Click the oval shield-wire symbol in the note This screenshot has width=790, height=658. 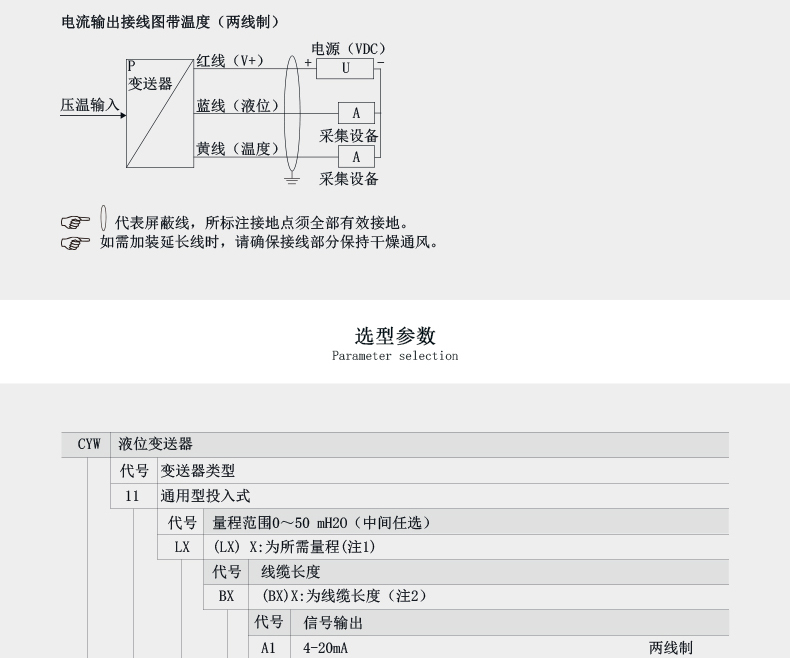(104, 218)
